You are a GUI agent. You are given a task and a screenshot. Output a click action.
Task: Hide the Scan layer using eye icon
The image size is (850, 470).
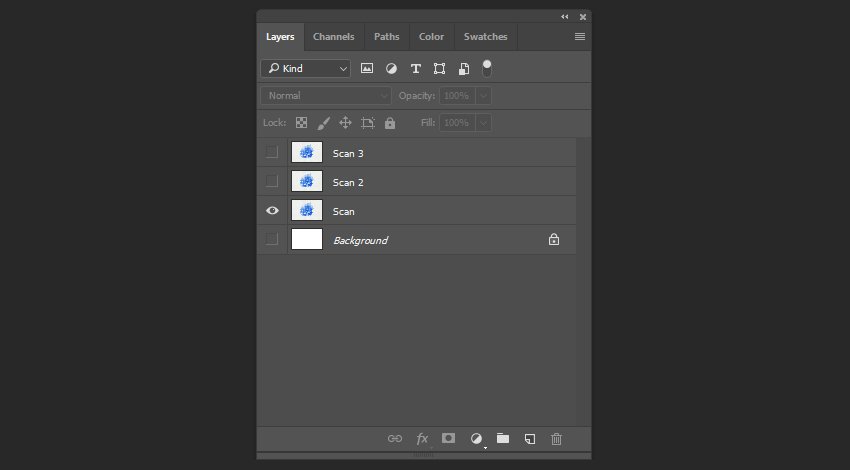[271, 211]
